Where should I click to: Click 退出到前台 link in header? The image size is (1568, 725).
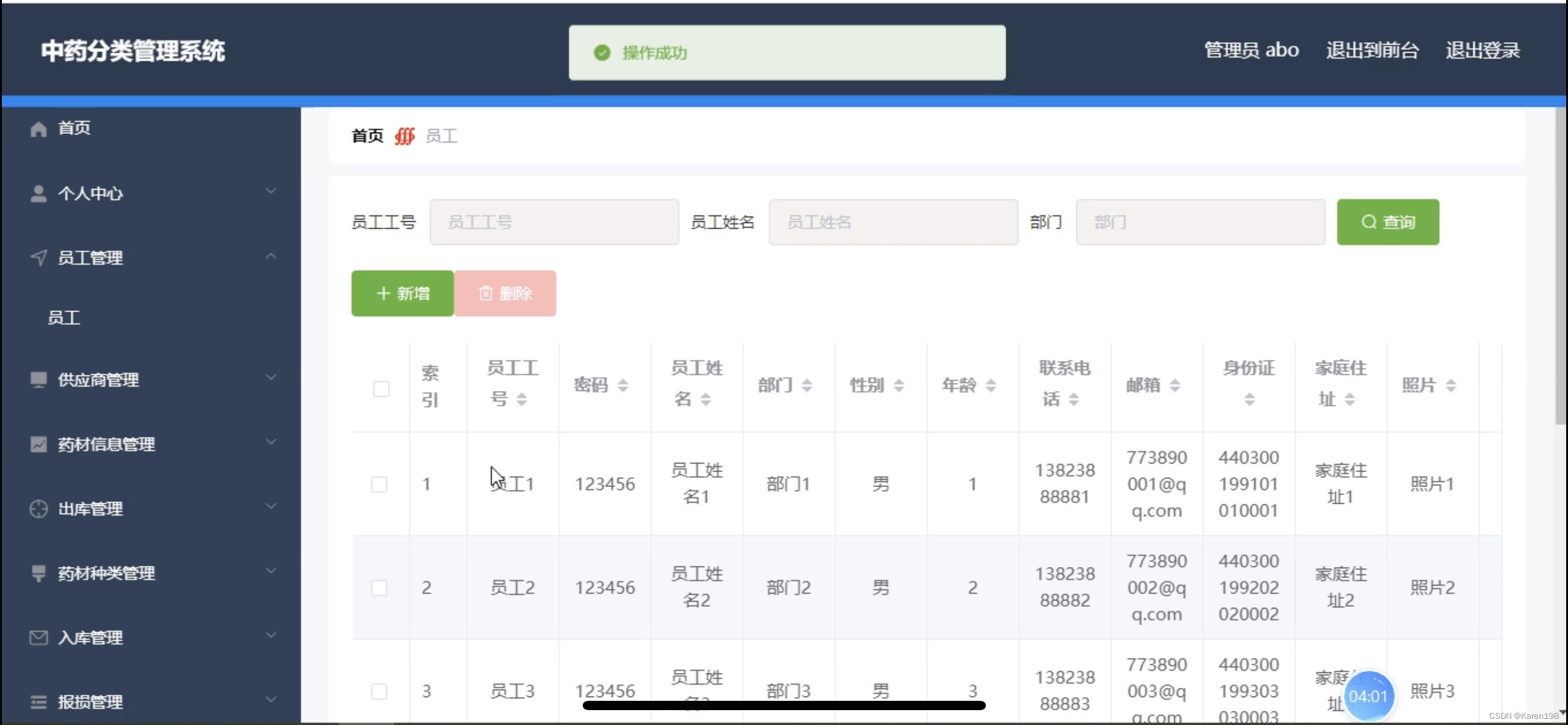click(1372, 50)
